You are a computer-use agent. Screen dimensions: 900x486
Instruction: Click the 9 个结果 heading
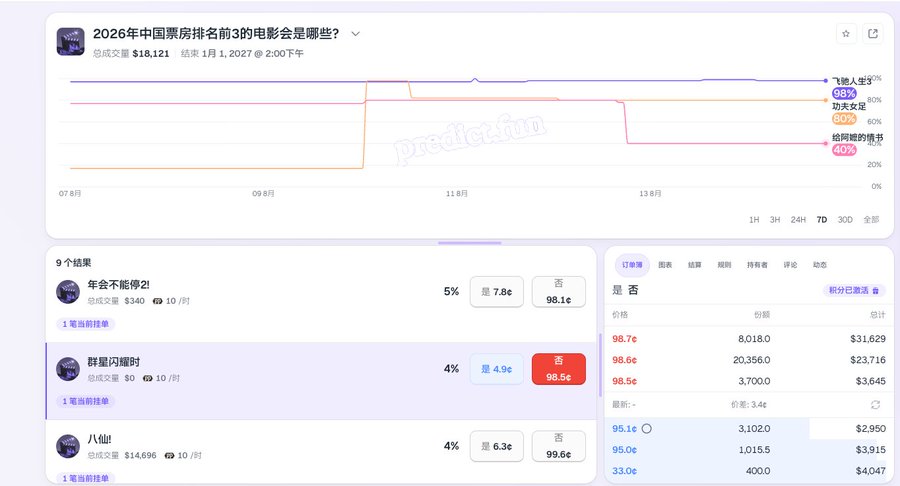[x=73, y=263]
